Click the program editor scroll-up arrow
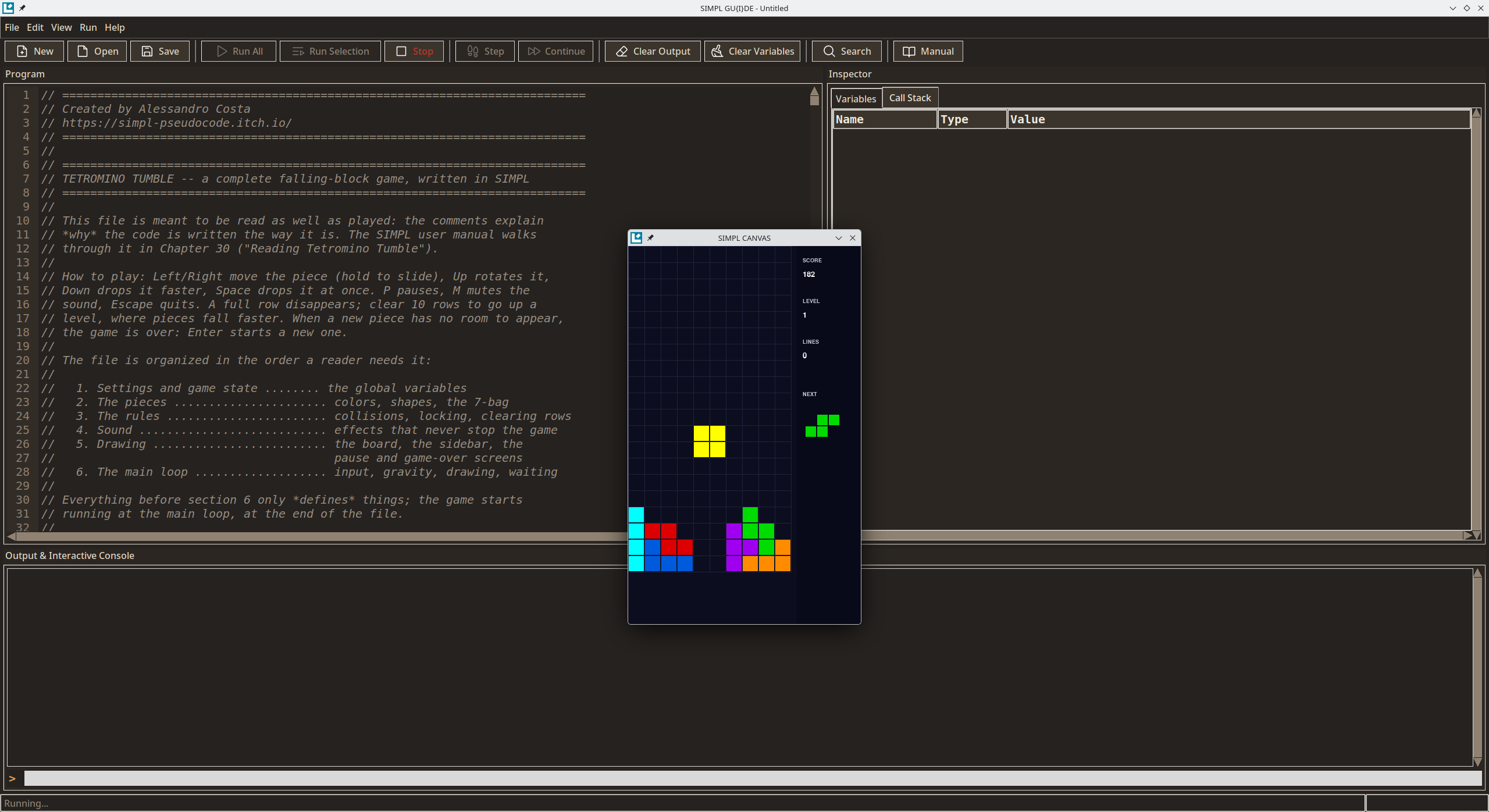This screenshot has width=1489, height=812. point(814,91)
